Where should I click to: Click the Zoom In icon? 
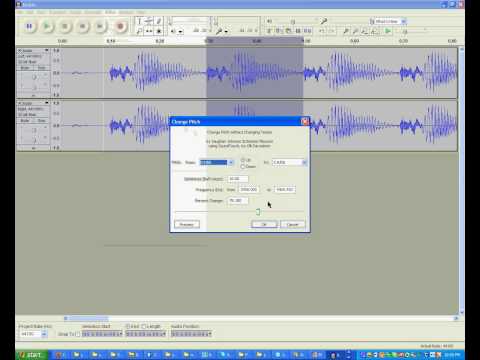click(x=346, y=31)
